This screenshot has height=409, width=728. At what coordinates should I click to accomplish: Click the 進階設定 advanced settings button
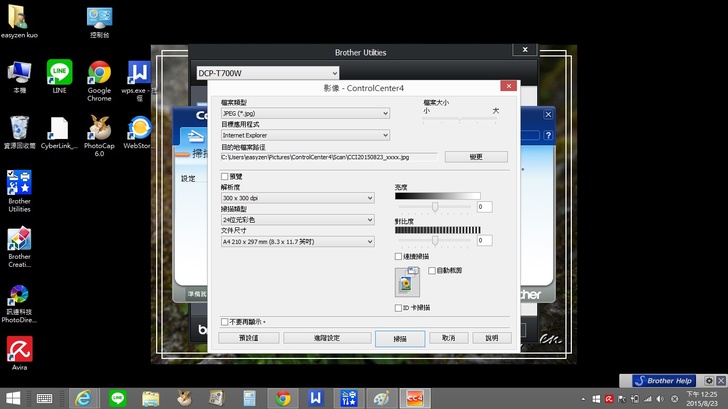[x=327, y=338]
